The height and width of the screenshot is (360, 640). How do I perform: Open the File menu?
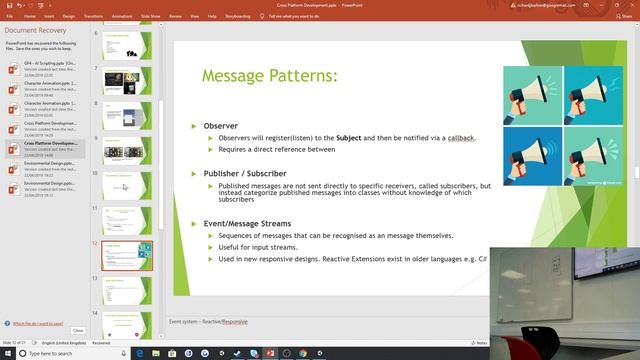9,16
